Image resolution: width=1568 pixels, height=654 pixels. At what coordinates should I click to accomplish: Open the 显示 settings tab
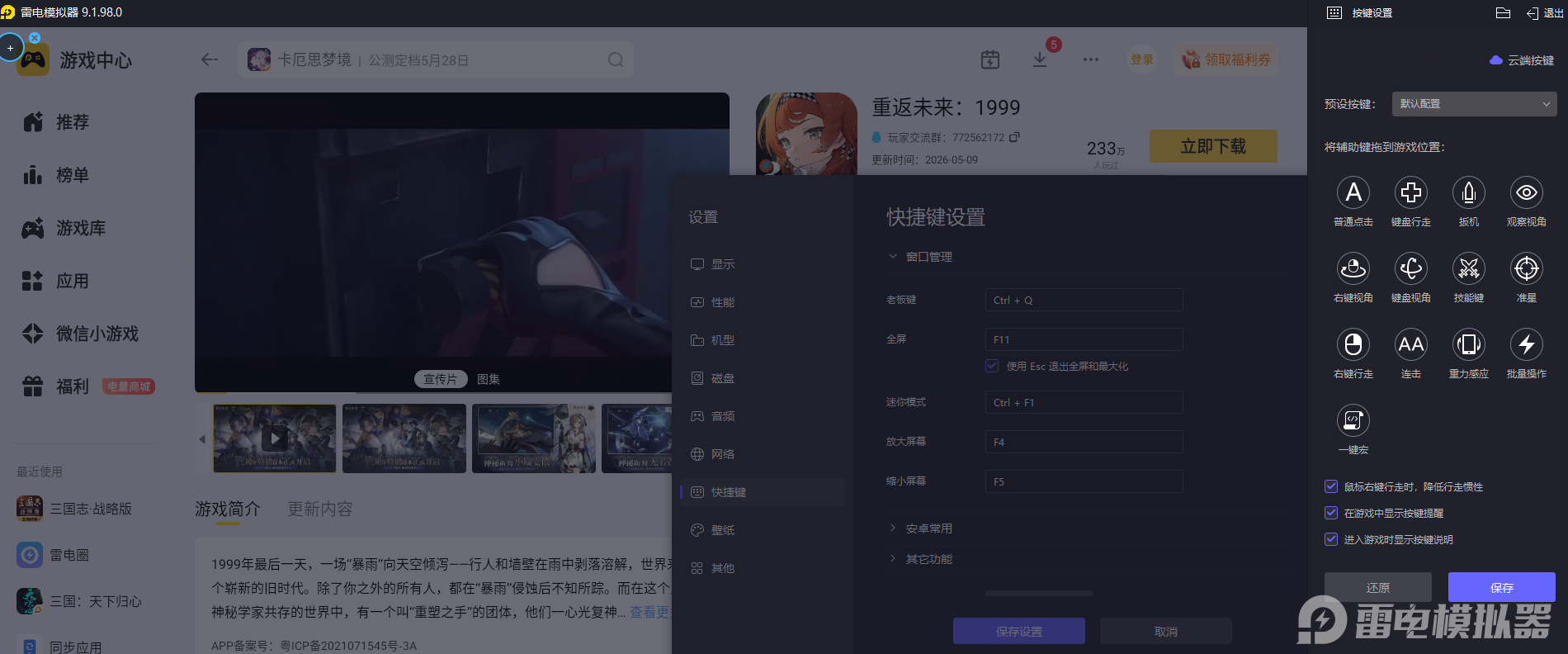[x=763, y=264]
